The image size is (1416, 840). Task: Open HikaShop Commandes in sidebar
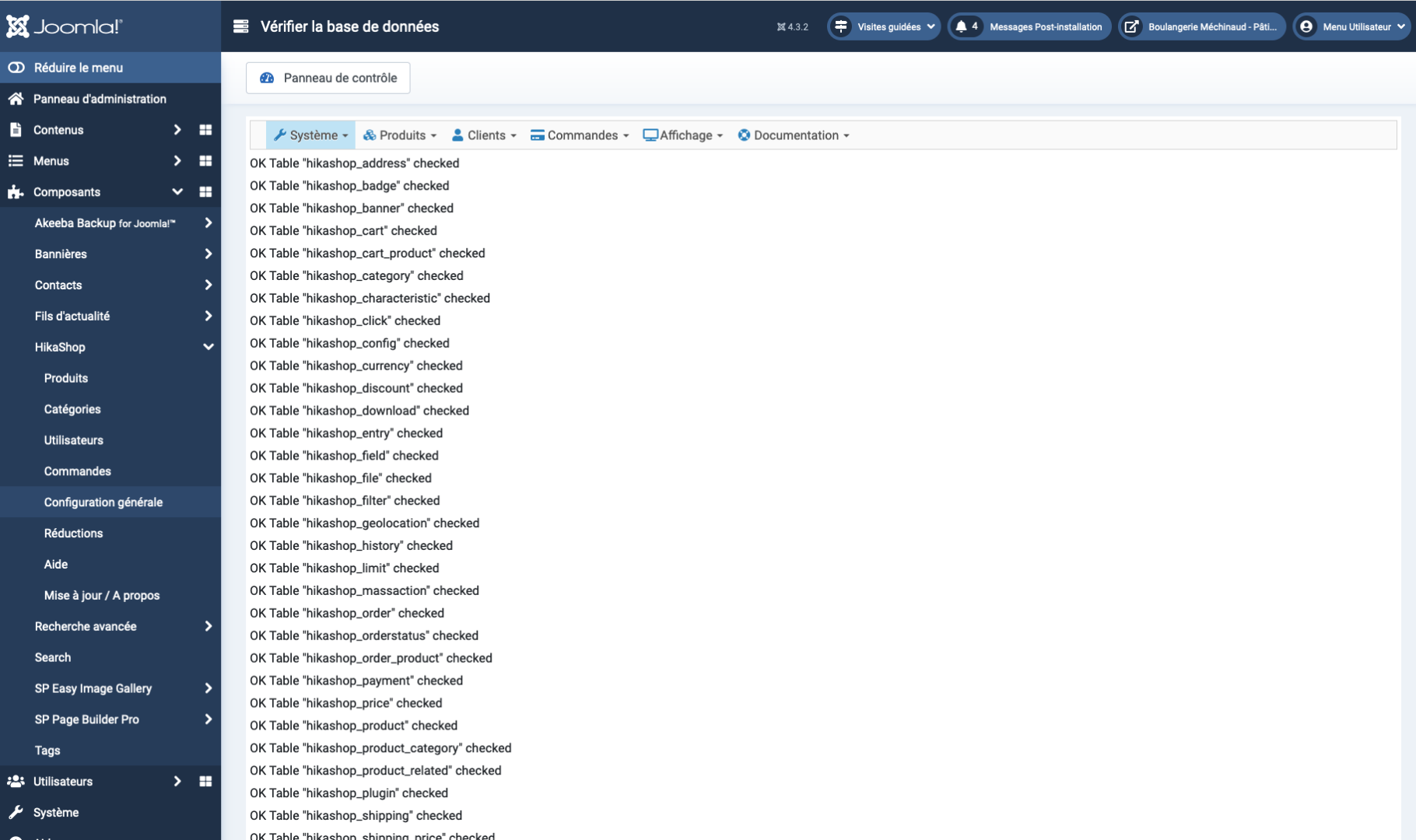point(78,471)
